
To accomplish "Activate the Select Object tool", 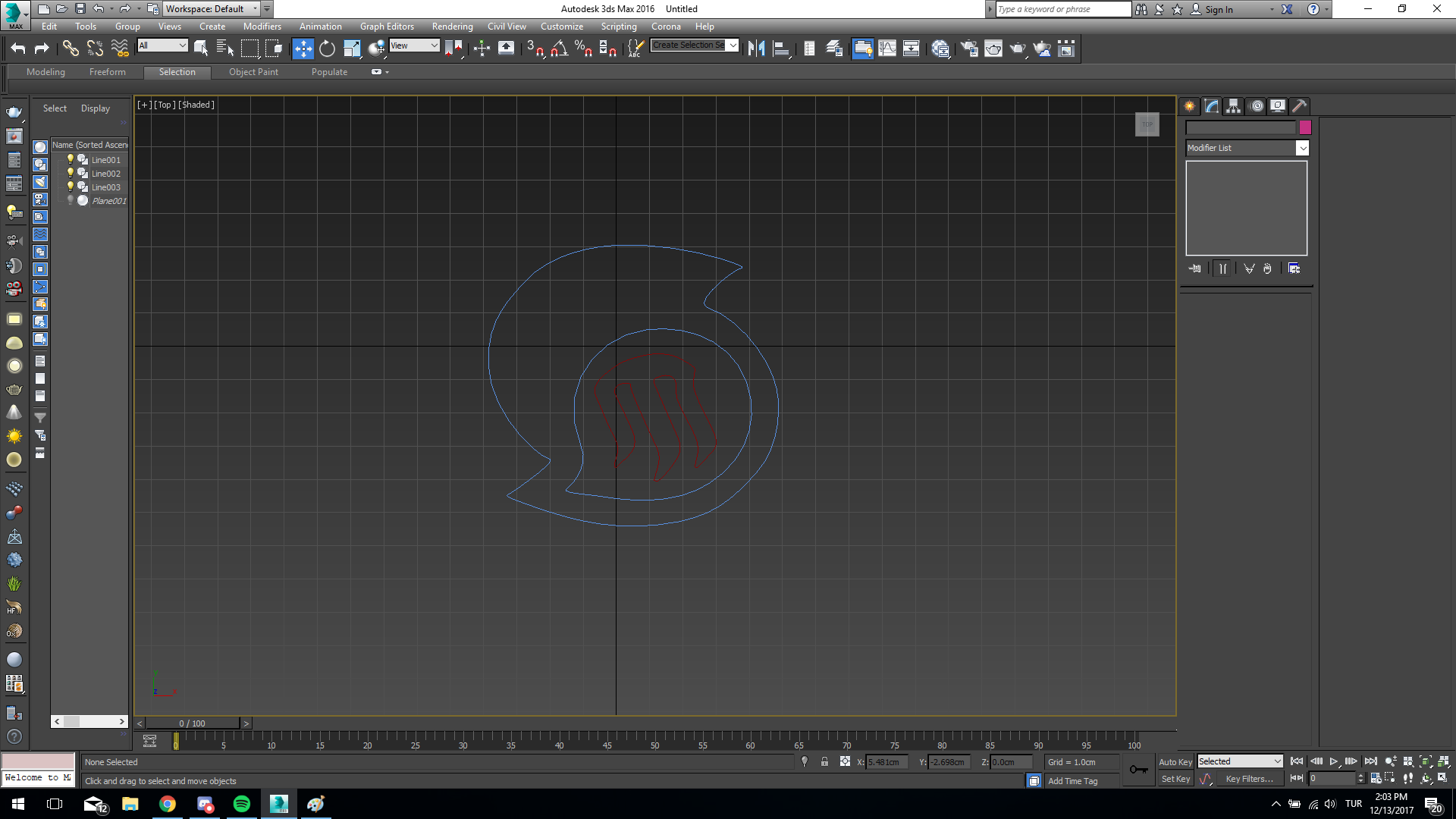I will click(201, 49).
